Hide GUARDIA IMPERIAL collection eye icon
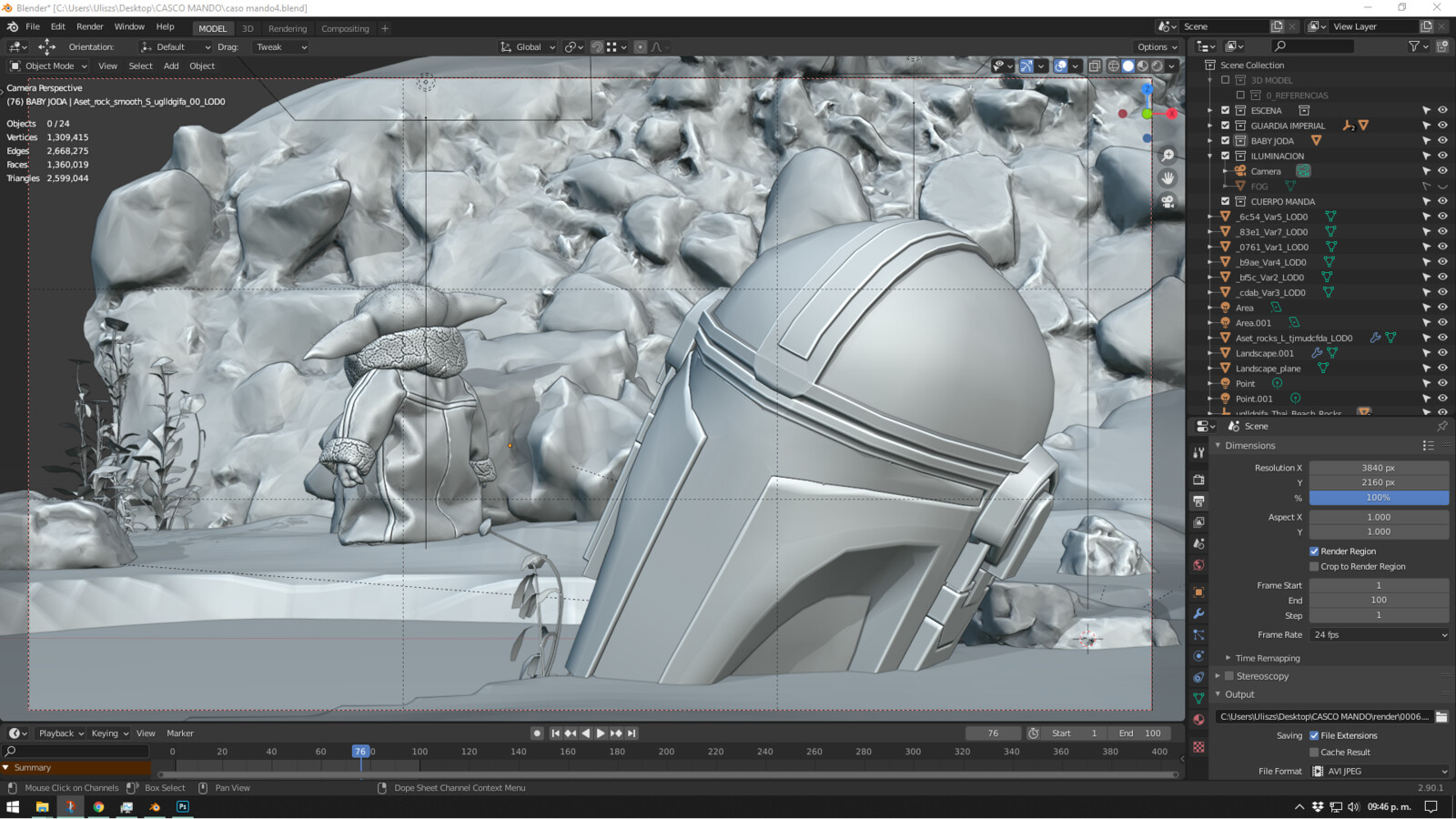The image size is (1456, 819). 1442,126
